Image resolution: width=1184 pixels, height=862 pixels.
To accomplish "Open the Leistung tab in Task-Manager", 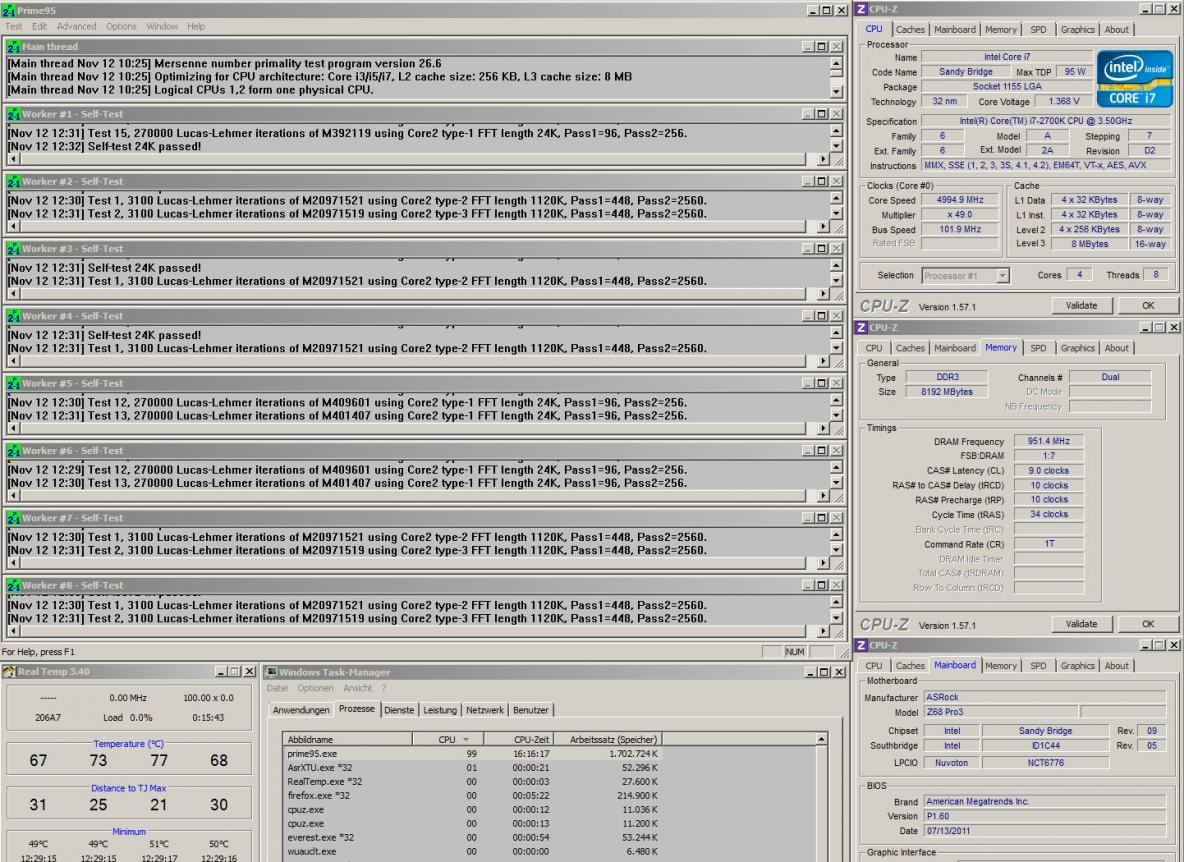I will click(439, 710).
